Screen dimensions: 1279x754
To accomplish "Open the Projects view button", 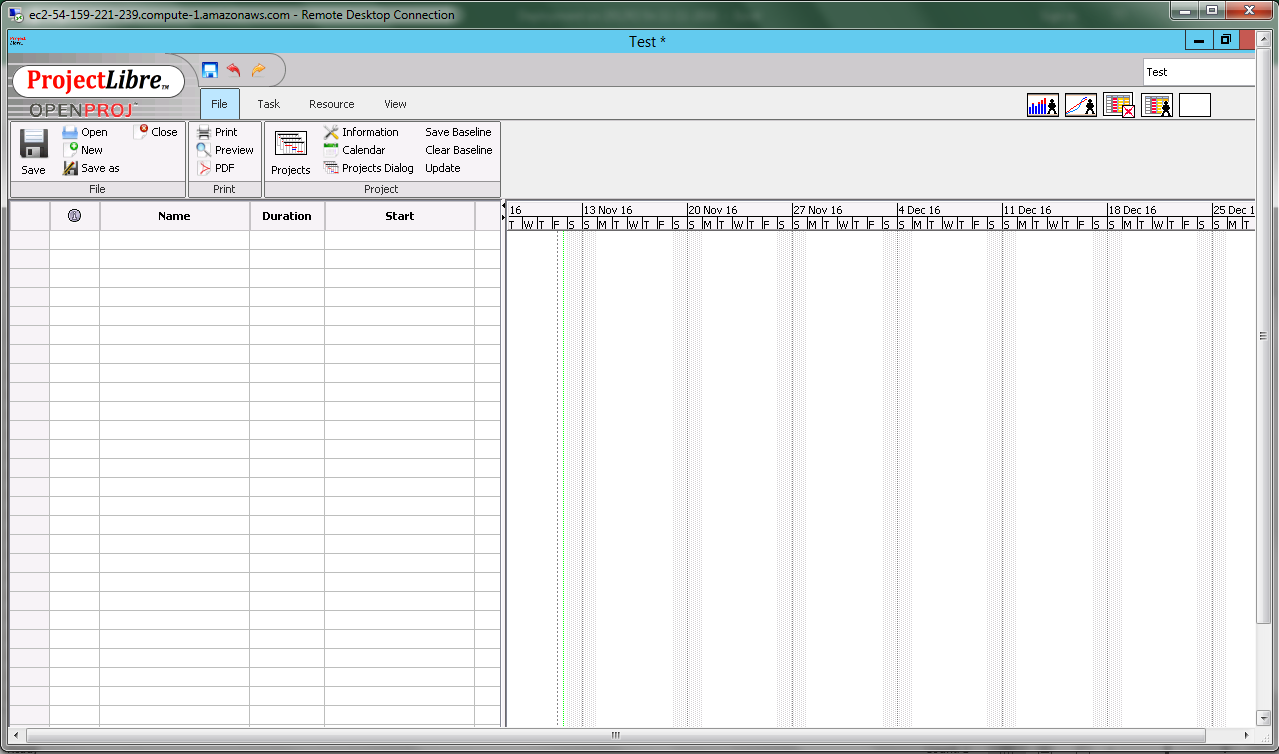I will pyautogui.click(x=291, y=152).
